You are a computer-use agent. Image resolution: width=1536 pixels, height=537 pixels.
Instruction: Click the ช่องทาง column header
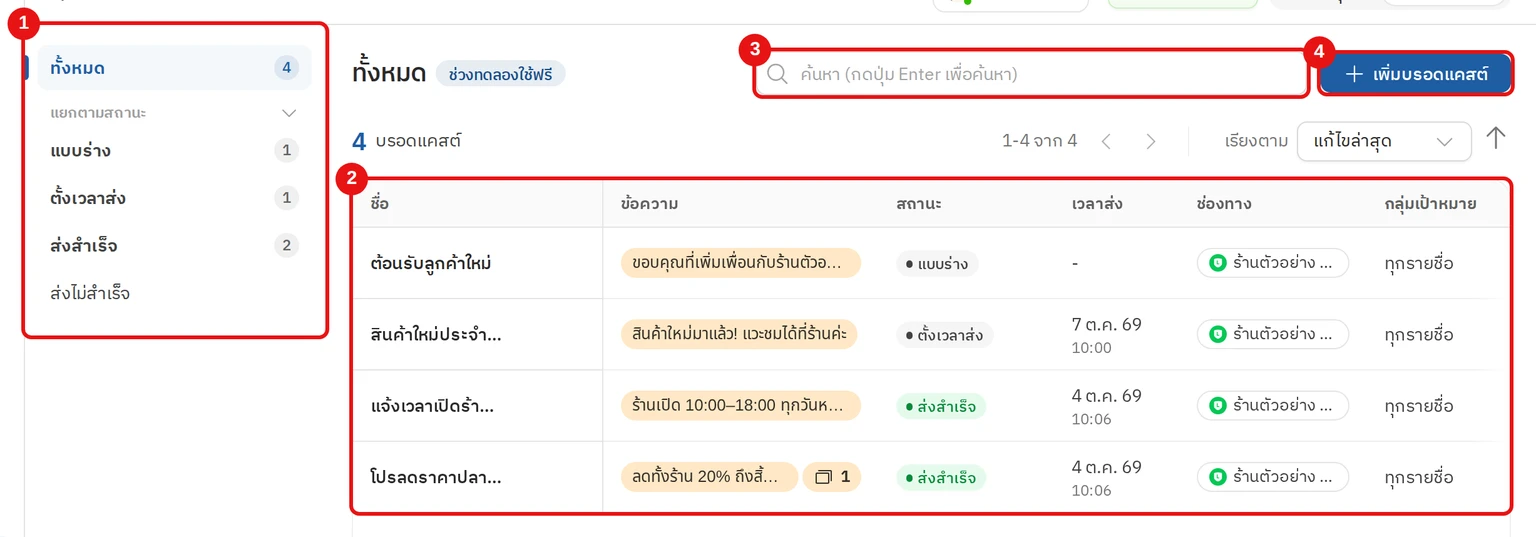pos(1224,204)
